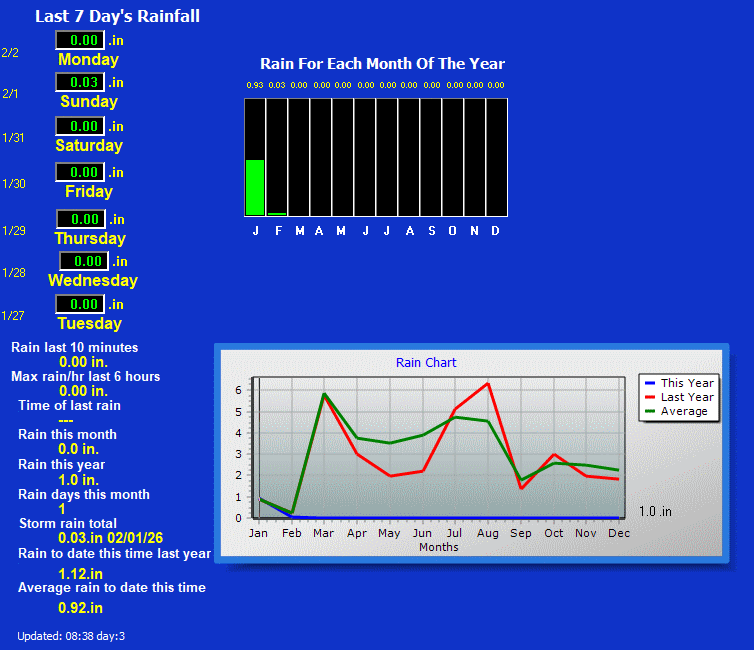Viewport: 754px width, 650px height.
Task: Select the Friday rainfall value box
Action: click(80, 172)
